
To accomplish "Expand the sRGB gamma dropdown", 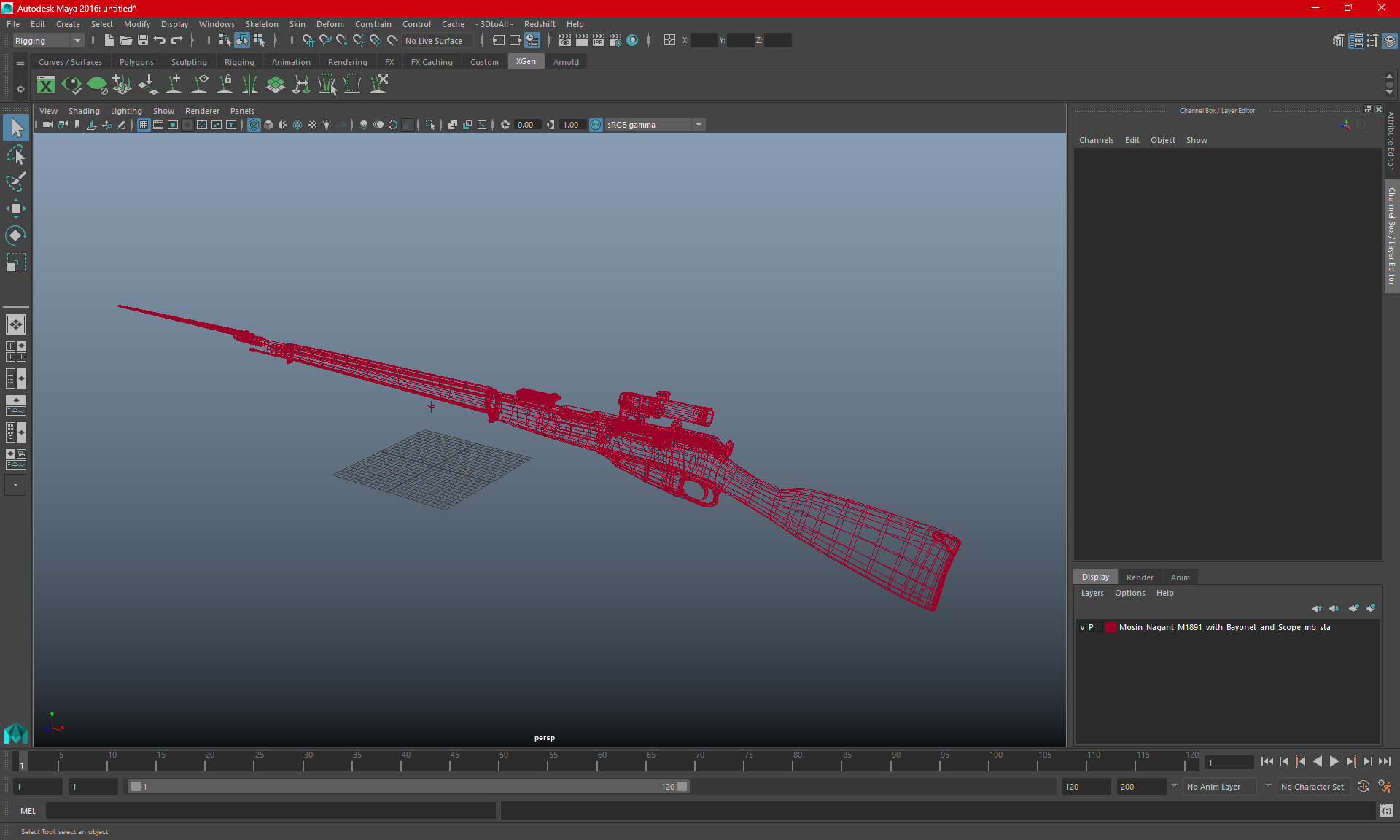I will (x=699, y=125).
